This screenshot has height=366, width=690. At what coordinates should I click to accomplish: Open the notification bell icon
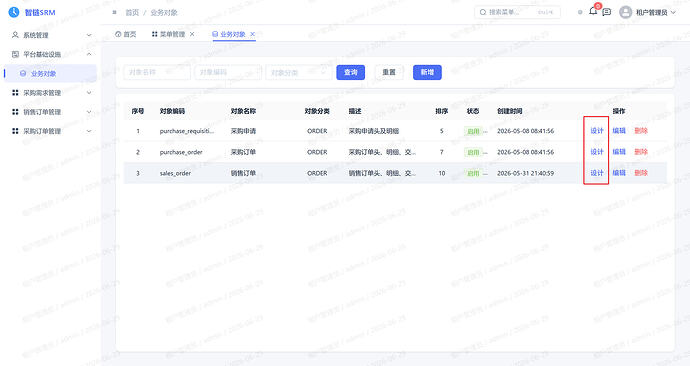click(593, 11)
